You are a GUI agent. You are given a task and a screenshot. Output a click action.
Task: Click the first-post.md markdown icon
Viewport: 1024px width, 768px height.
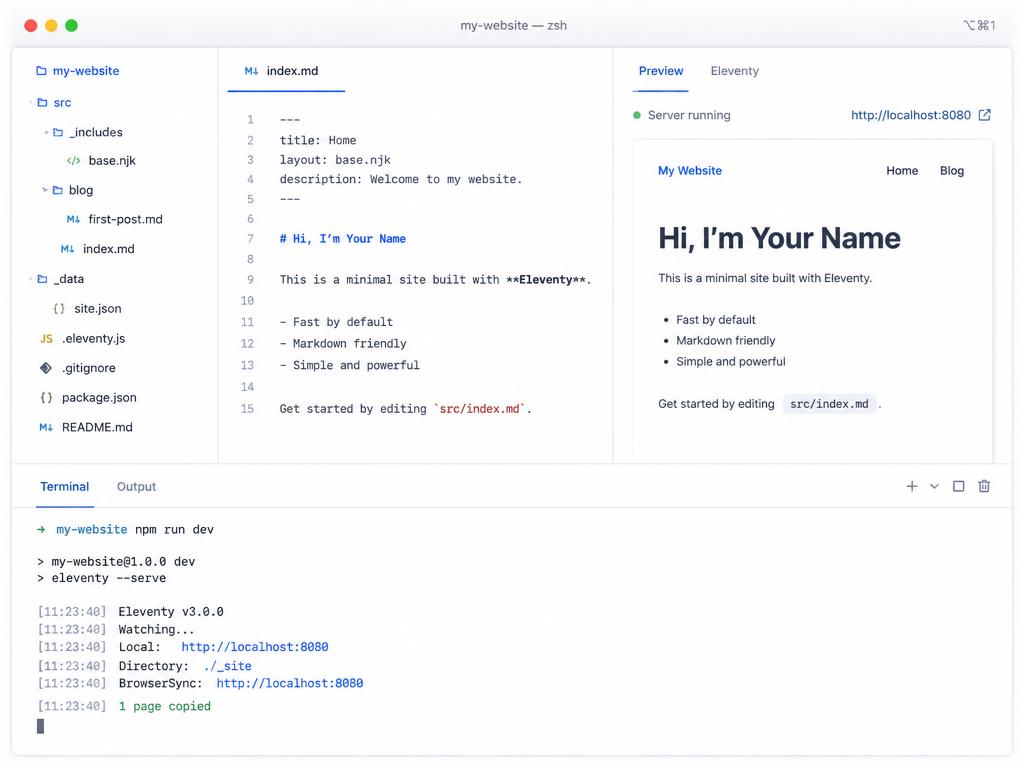click(x=73, y=219)
